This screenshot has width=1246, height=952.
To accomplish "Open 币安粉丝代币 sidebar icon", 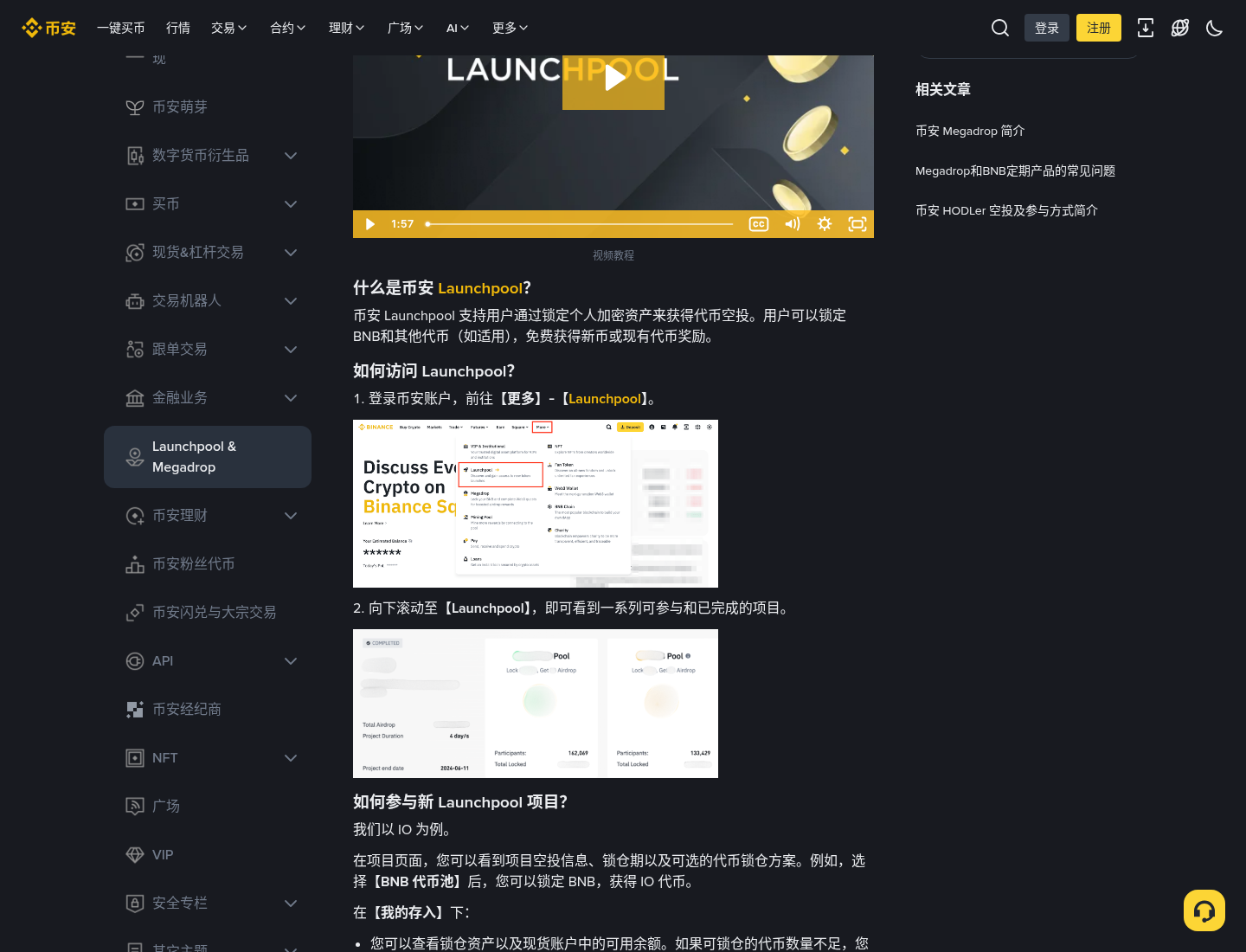I will pos(135,564).
